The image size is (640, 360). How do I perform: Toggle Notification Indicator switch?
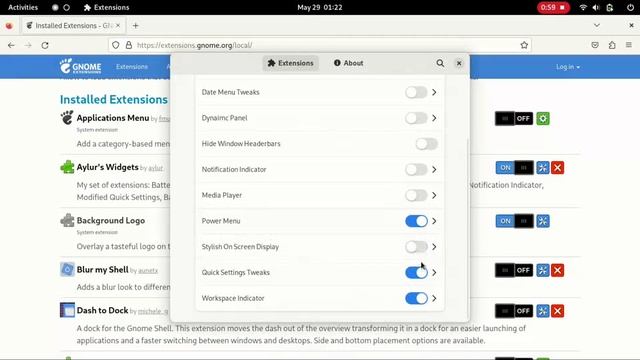click(416, 169)
